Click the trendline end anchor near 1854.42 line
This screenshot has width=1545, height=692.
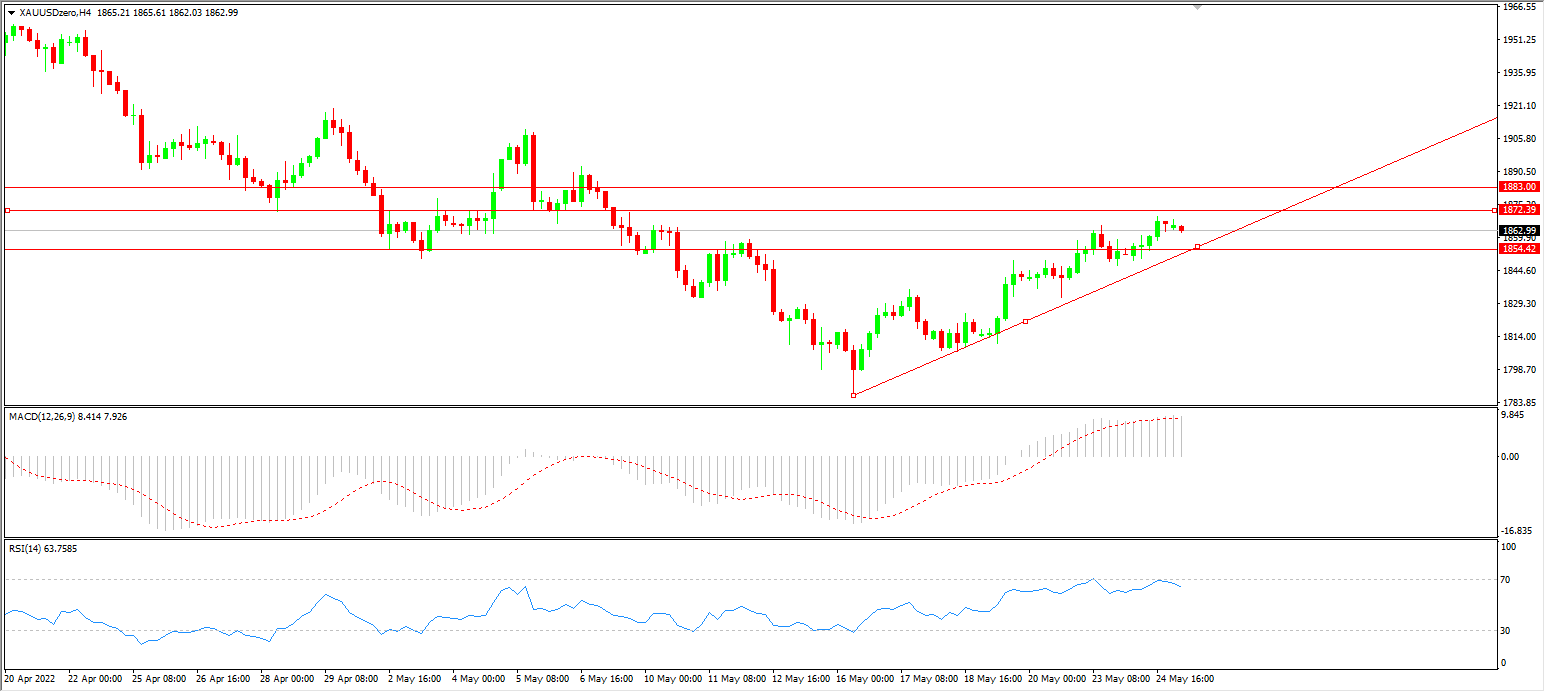point(1198,247)
